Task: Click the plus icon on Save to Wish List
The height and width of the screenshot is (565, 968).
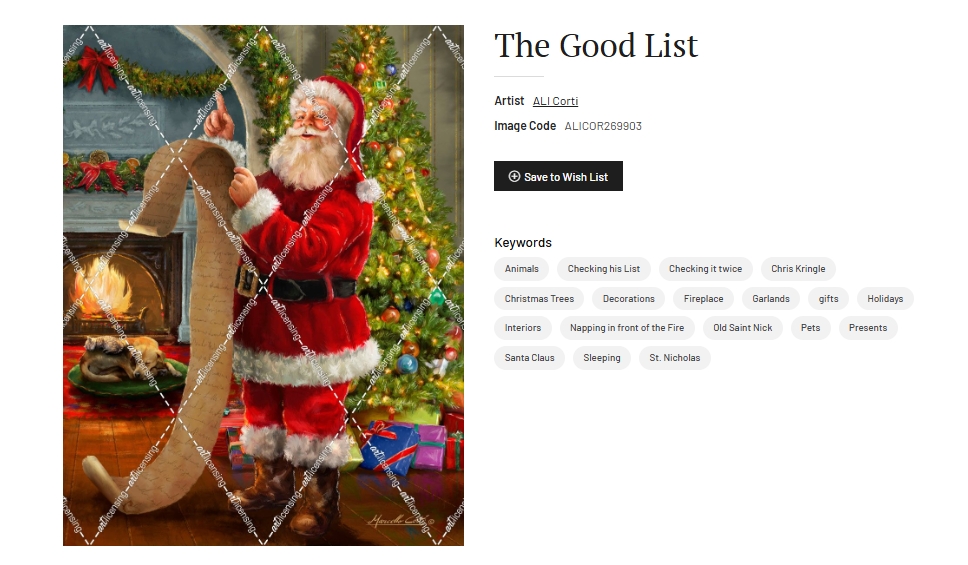Action: tap(514, 177)
